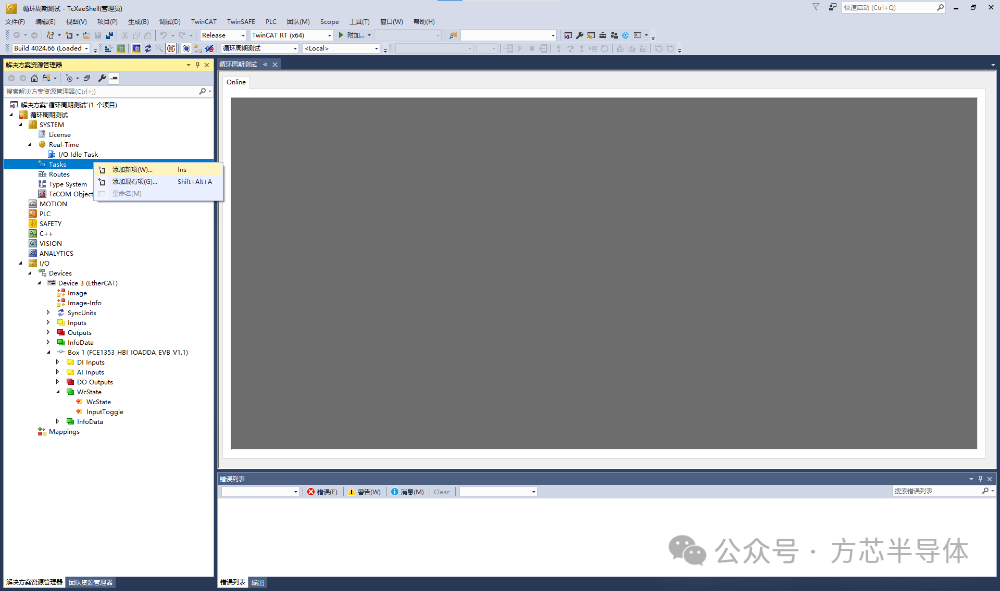Toggle the yellow warning filter in error list
The height and width of the screenshot is (591, 1000).
364,492
